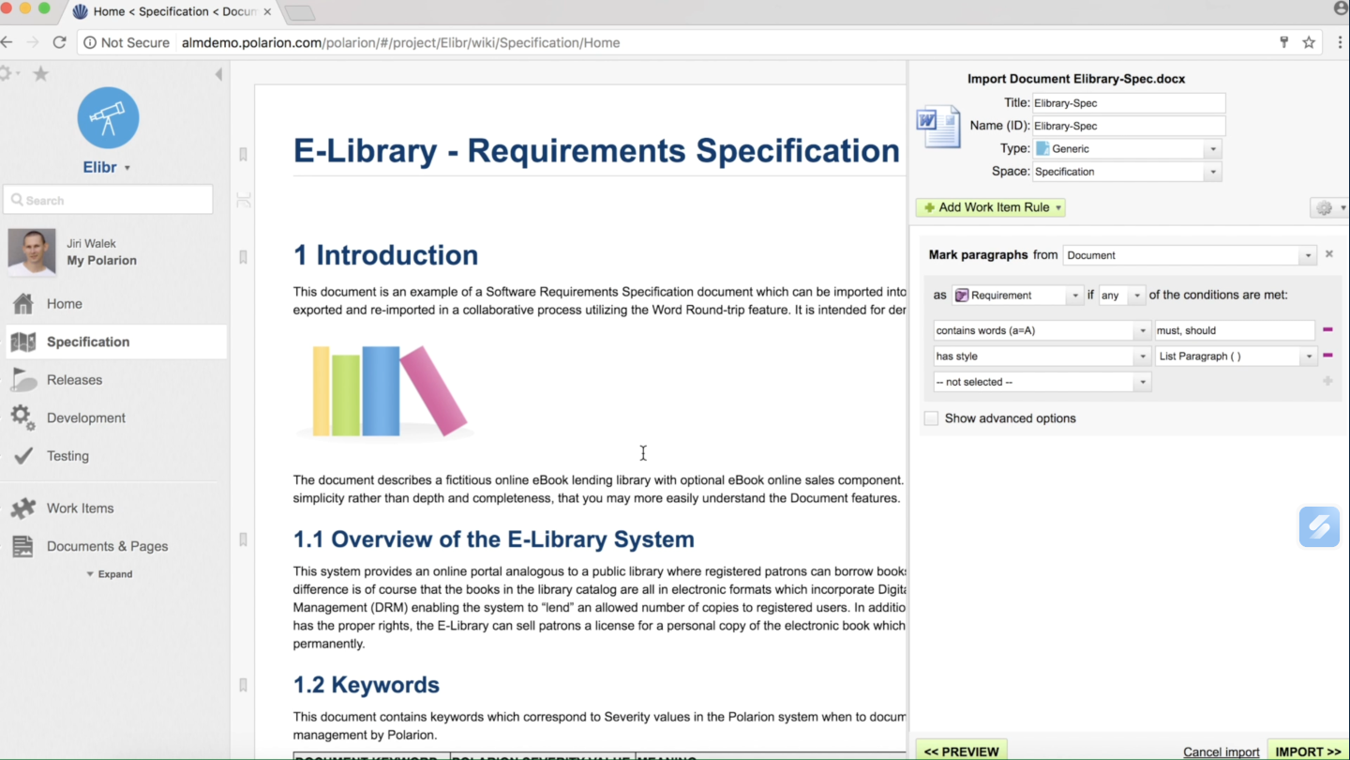Remove the 'contains words' condition with minus icon
Viewport: 1350px width, 760px height.
[x=1327, y=330]
